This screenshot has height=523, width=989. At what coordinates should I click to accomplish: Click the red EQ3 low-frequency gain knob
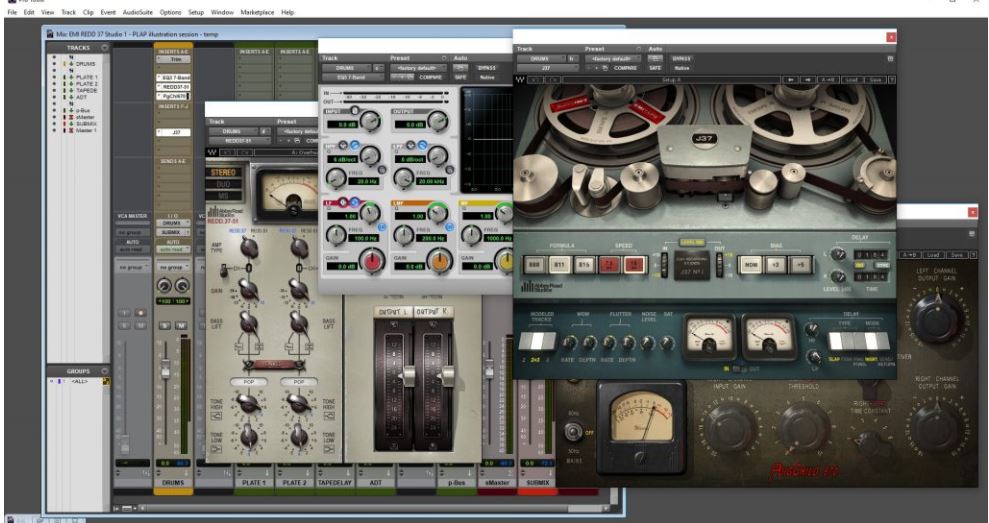(x=373, y=262)
